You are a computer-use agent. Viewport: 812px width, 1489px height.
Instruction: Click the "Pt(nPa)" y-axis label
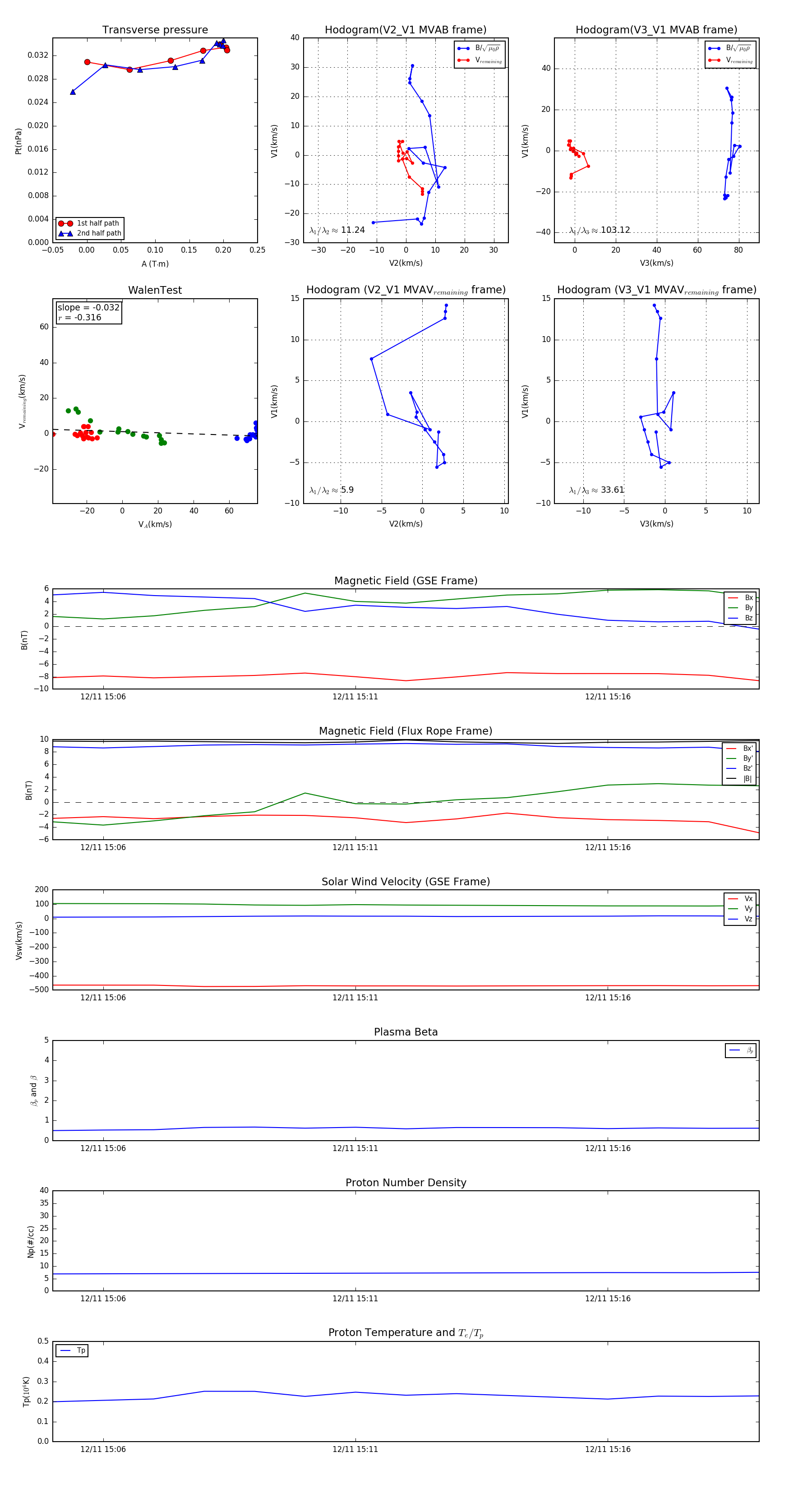pyautogui.click(x=18, y=141)
